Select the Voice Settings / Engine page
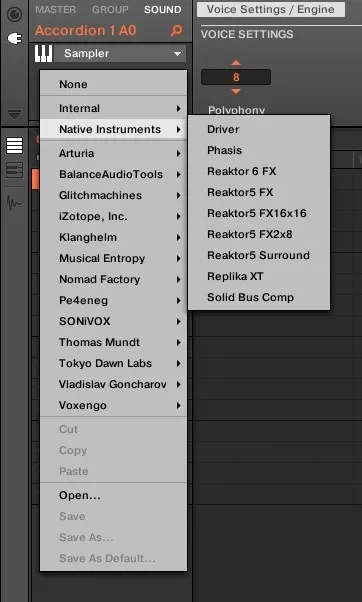 (x=271, y=10)
